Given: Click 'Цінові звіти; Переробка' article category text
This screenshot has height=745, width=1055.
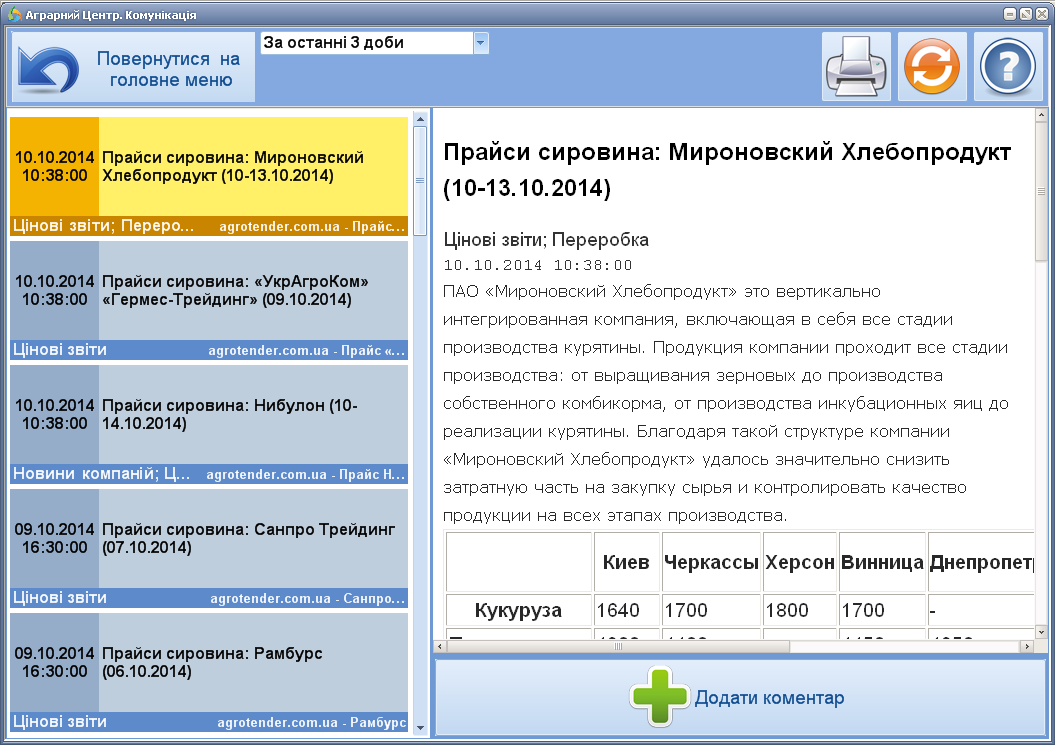Looking at the screenshot, I should click(x=546, y=240).
